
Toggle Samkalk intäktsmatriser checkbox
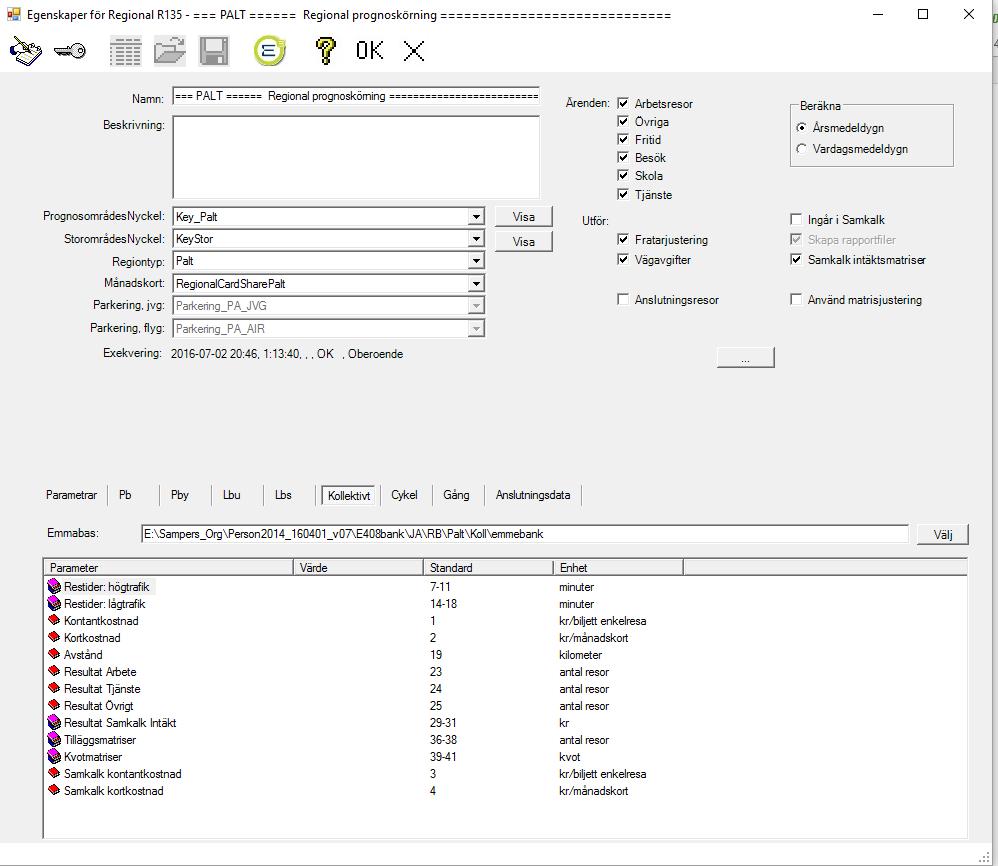point(796,260)
